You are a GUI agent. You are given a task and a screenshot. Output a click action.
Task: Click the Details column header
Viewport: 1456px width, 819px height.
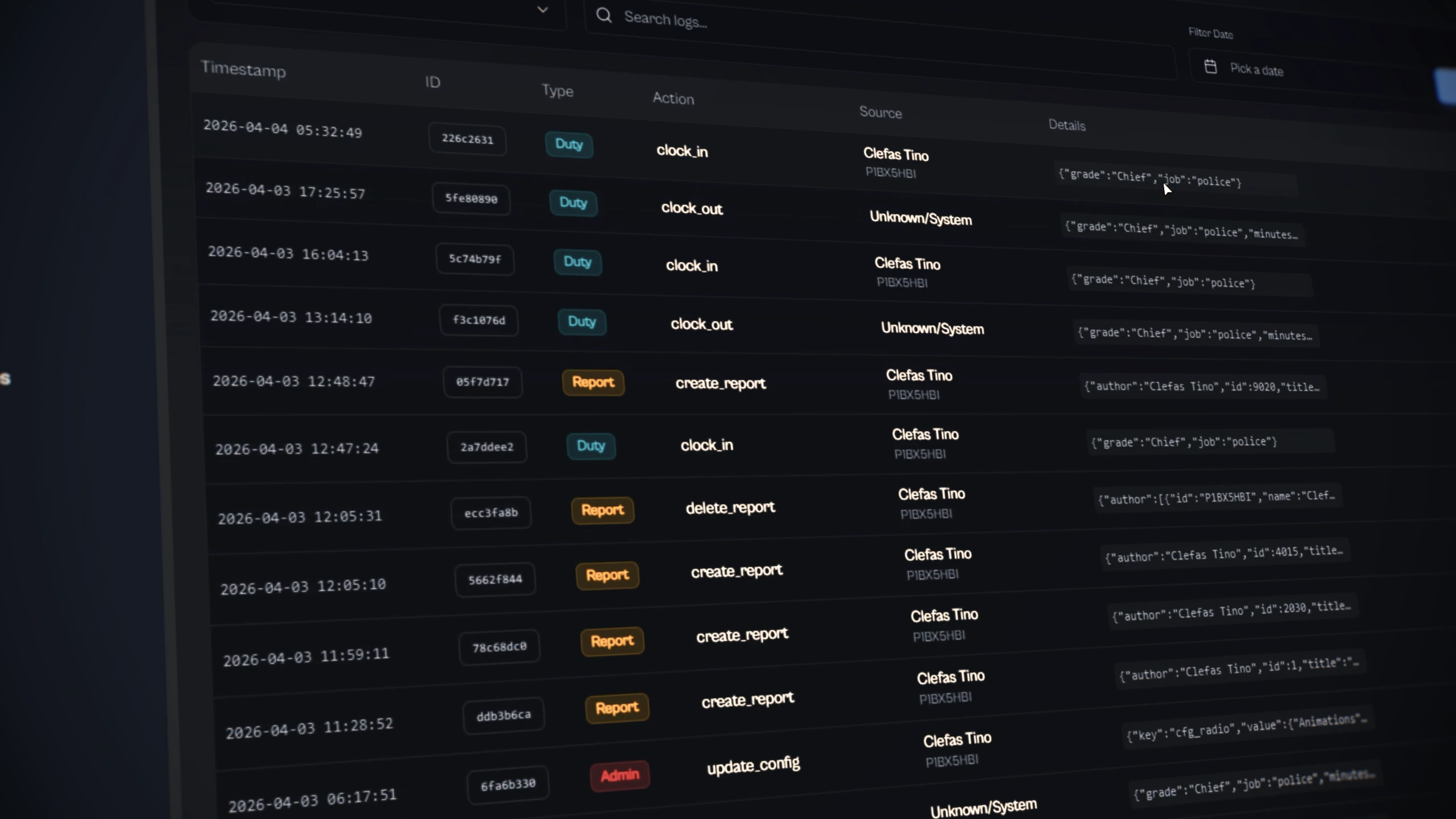pyautogui.click(x=1067, y=125)
